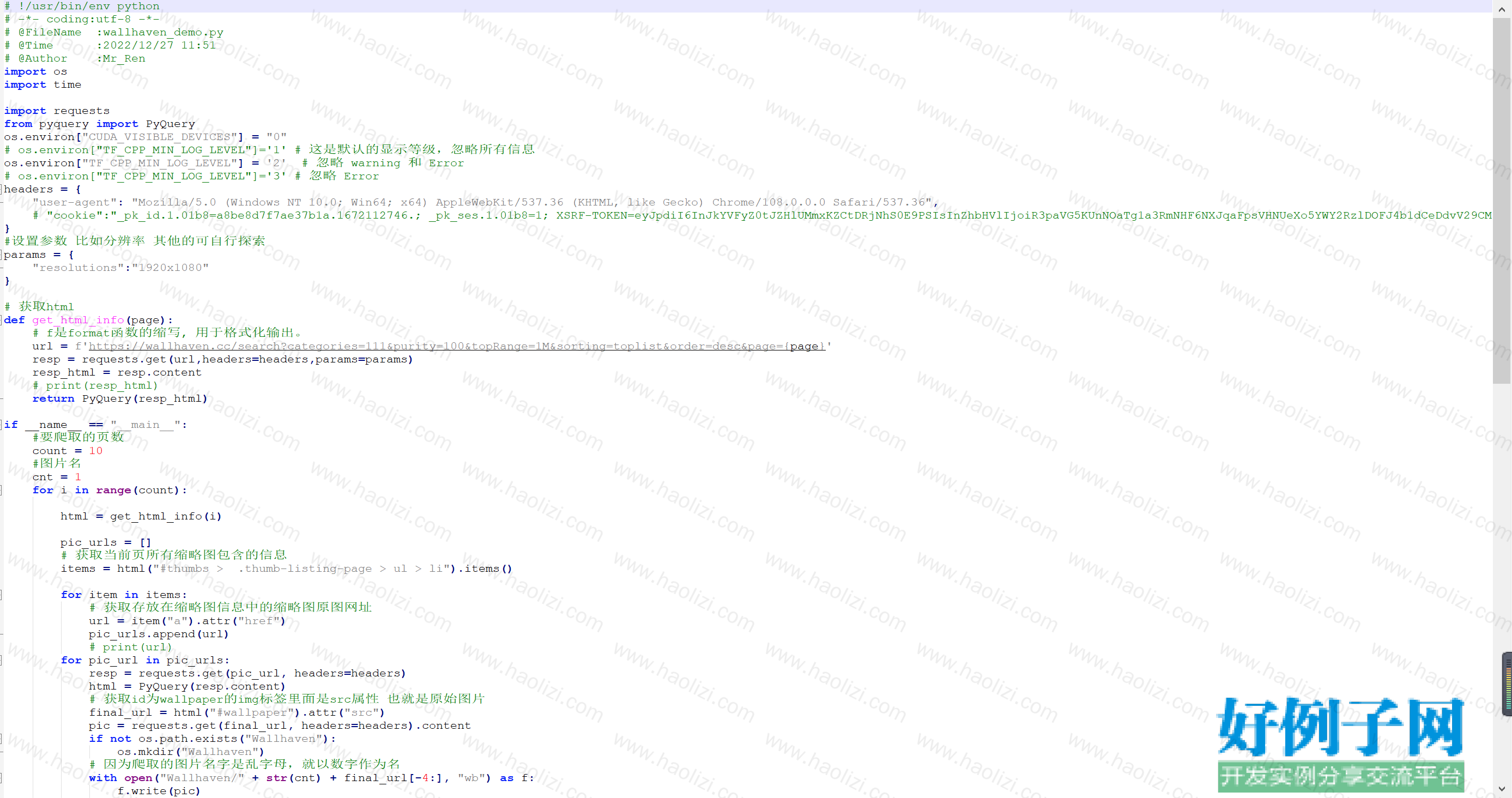Click the "resolutions":"1920x1080" entry

pos(121,268)
